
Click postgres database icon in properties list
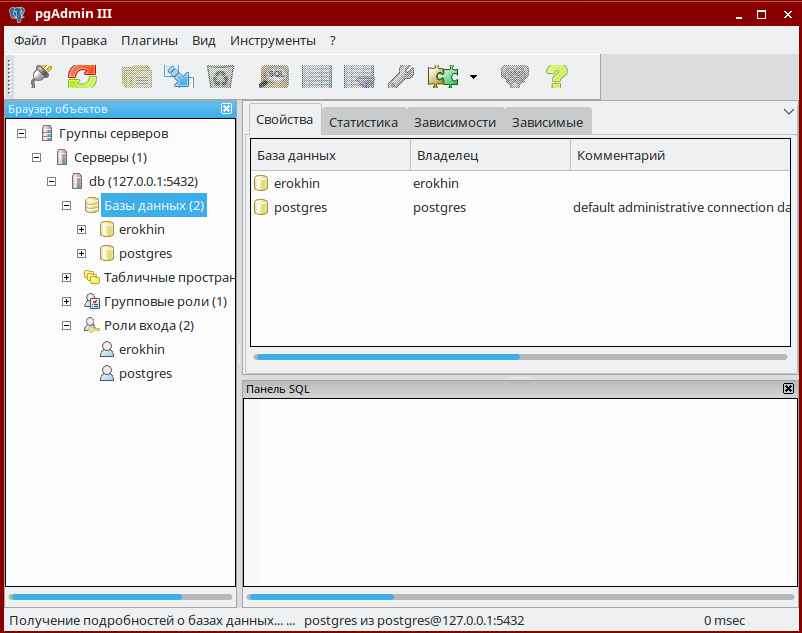[x=261, y=208]
